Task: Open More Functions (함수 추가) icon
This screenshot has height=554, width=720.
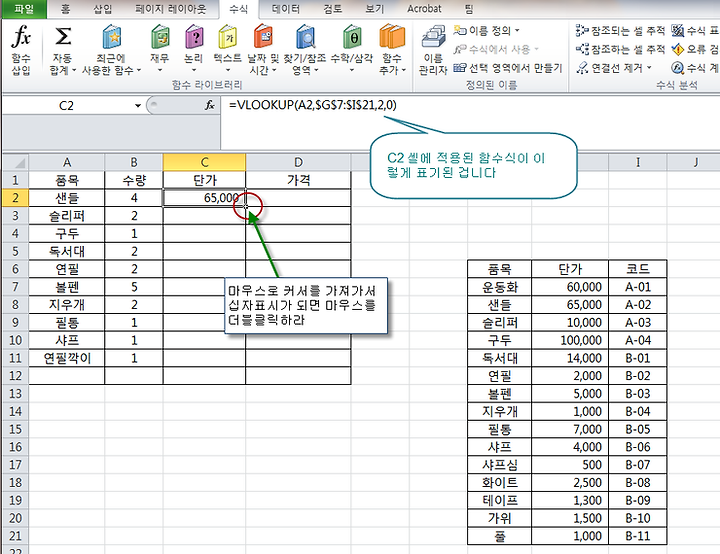Action: pos(392,37)
